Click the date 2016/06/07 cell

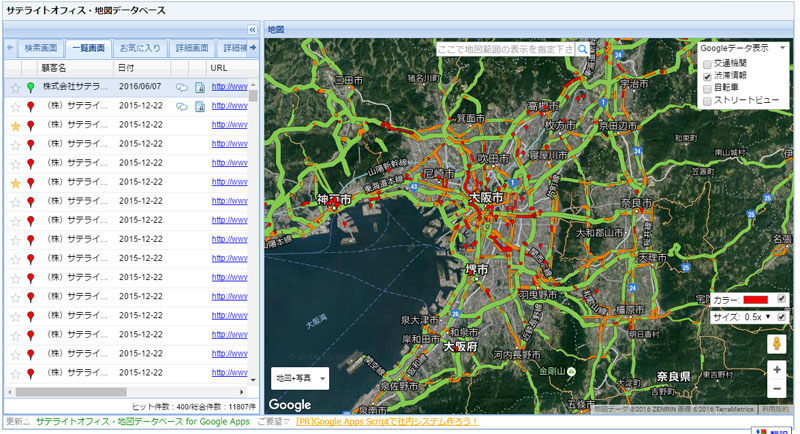pyautogui.click(x=140, y=87)
